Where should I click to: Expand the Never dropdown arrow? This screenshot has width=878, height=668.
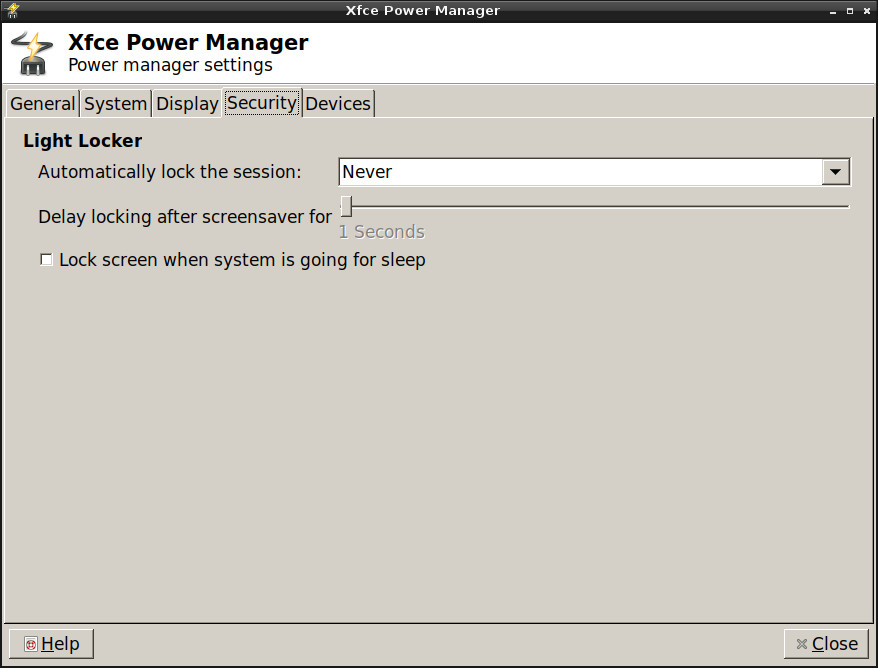tap(835, 172)
